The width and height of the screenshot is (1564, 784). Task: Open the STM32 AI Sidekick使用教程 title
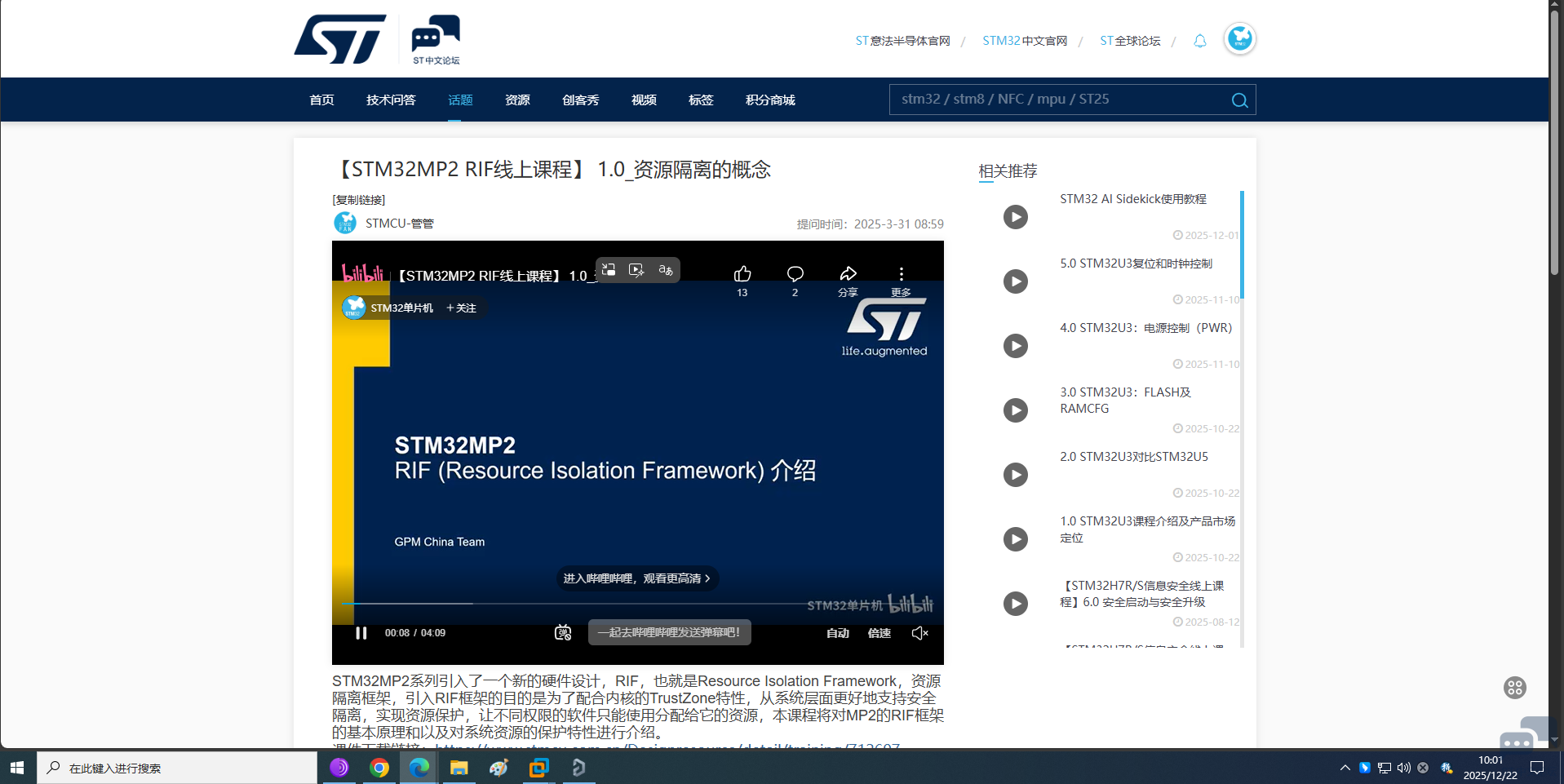coord(1133,199)
